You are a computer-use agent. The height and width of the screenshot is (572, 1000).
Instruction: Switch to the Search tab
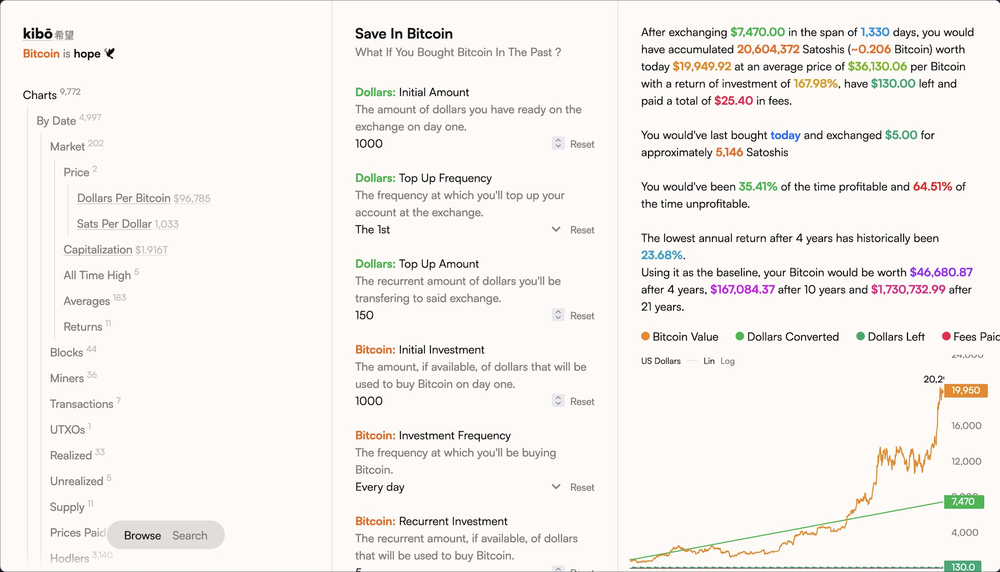(190, 536)
